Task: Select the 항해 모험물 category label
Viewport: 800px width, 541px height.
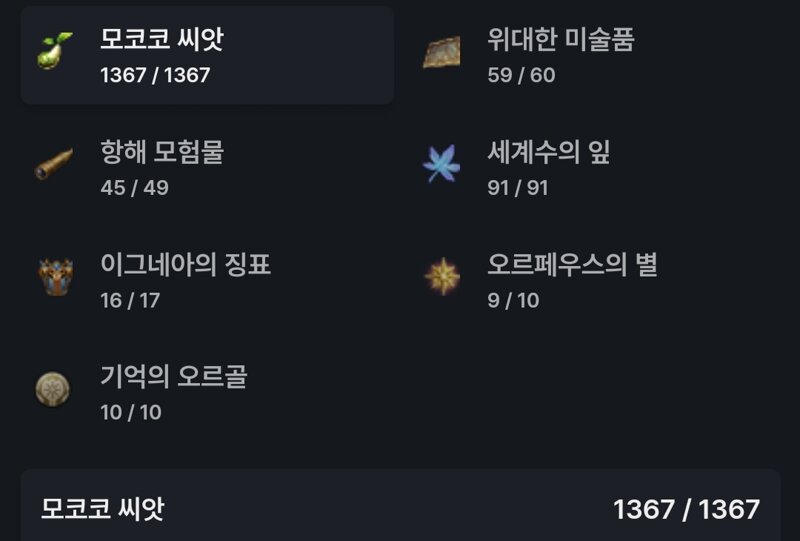Action: pyautogui.click(x=162, y=152)
